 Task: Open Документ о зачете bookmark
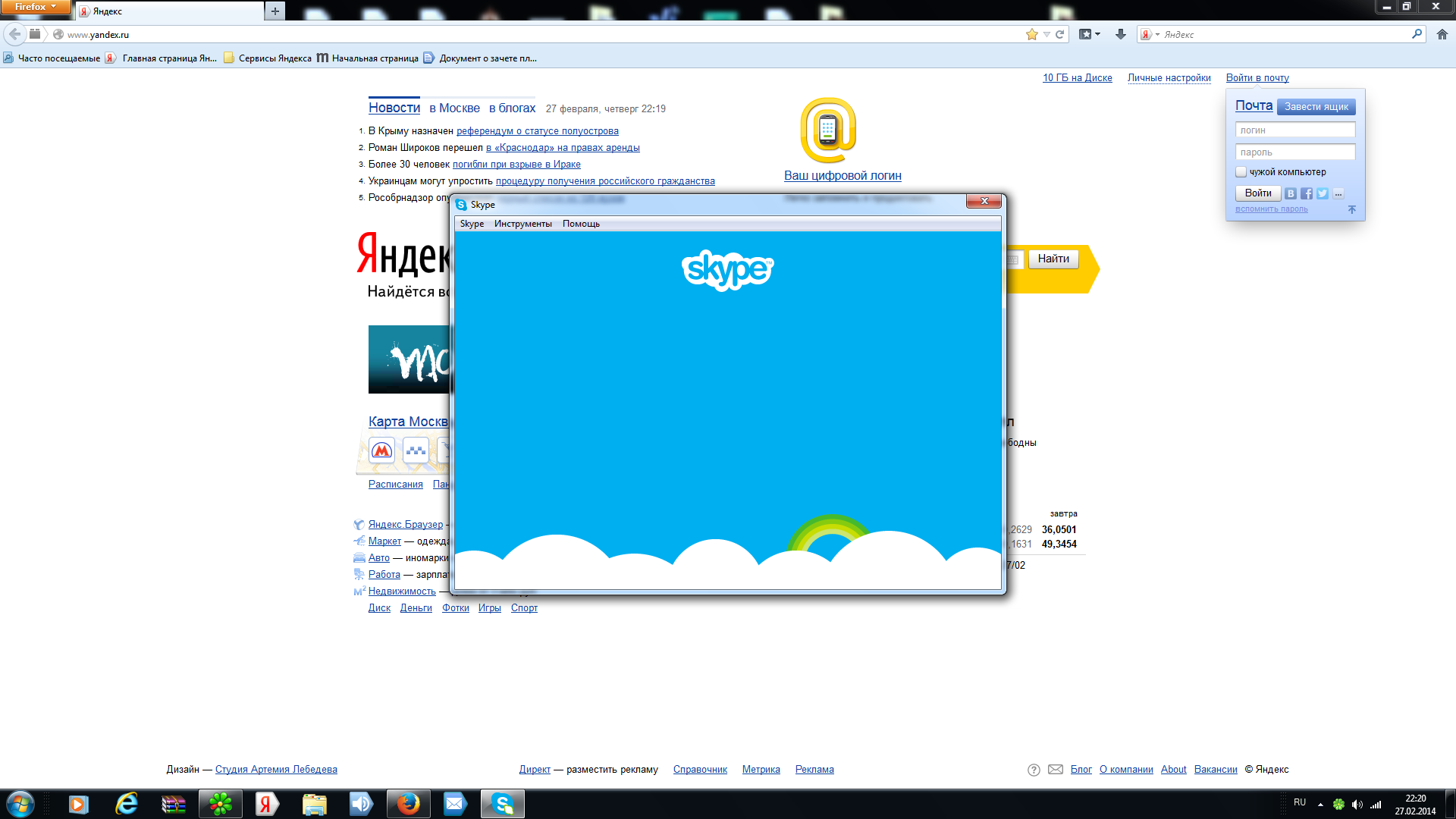coord(480,58)
